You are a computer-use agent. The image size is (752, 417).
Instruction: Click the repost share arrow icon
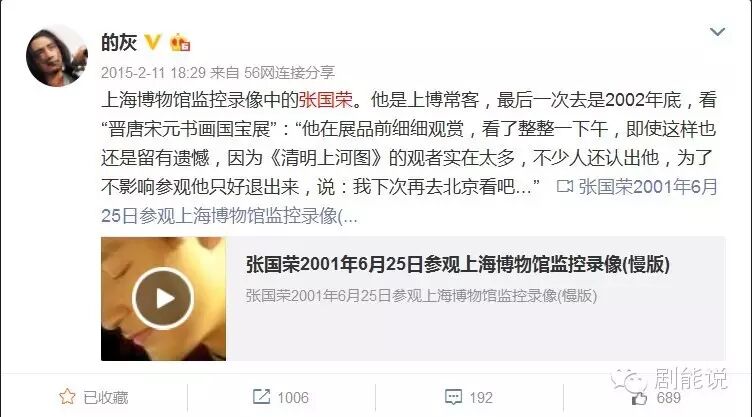click(261, 396)
